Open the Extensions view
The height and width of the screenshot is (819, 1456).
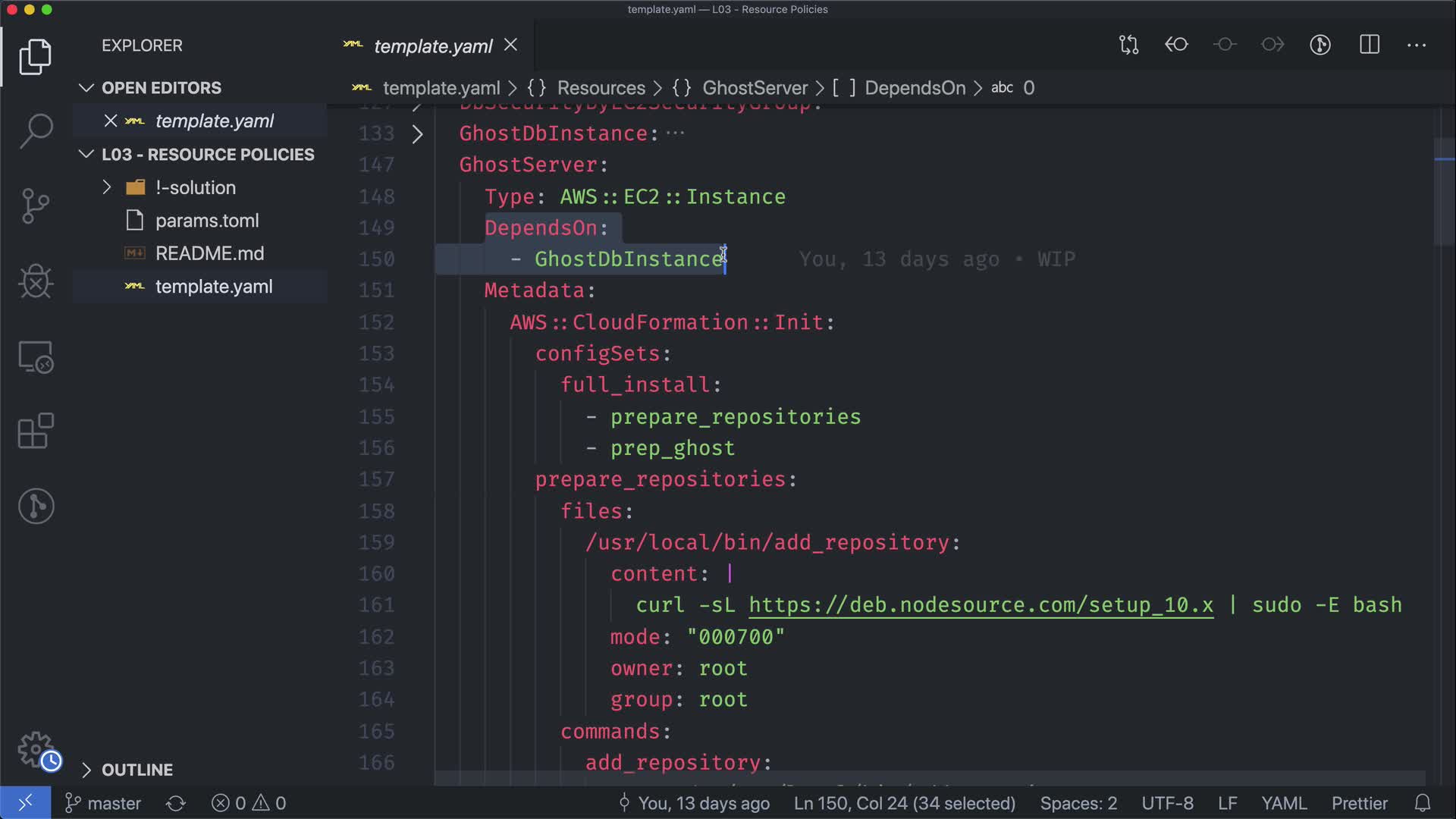coord(36,431)
